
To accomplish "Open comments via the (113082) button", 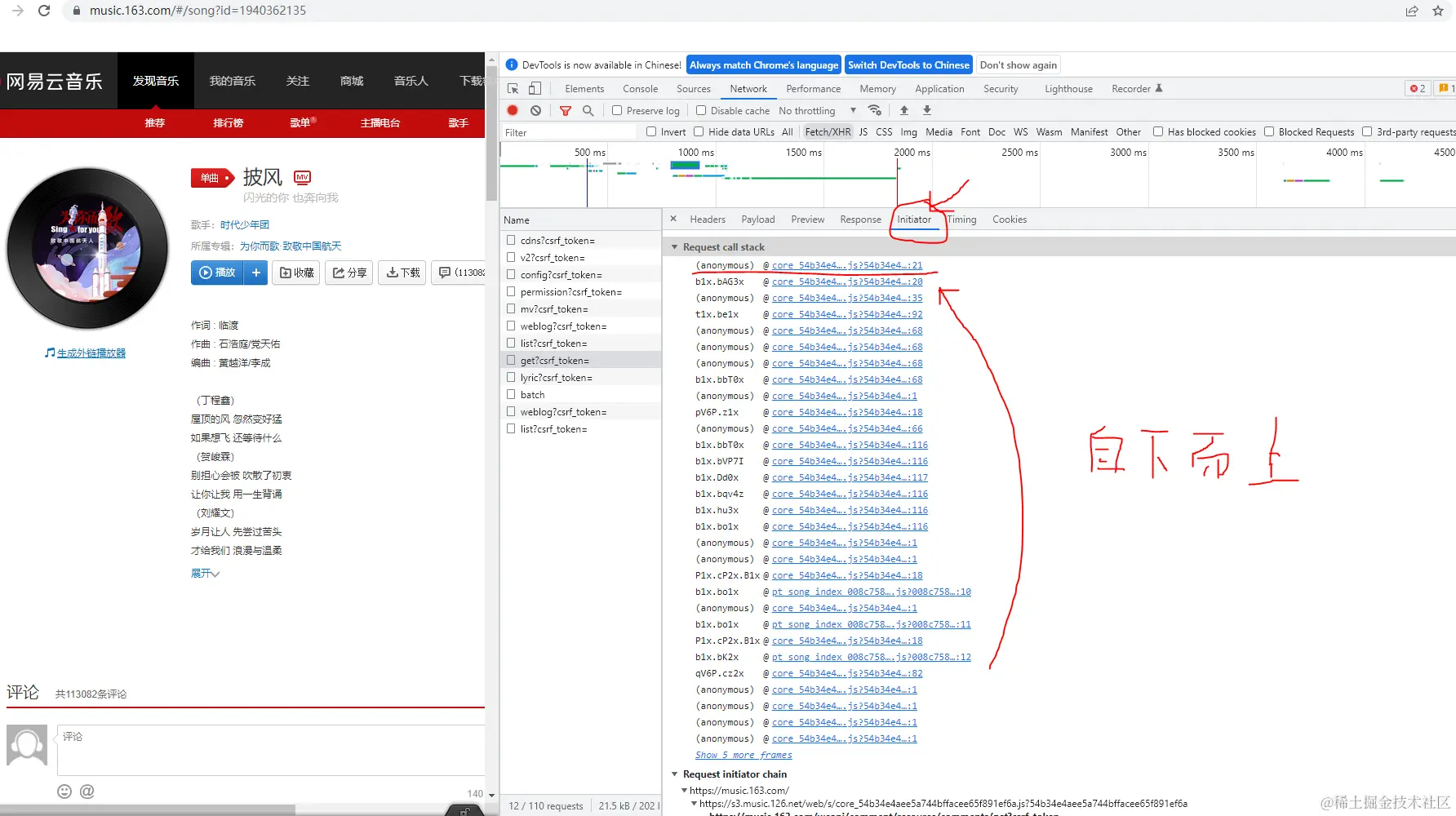I will pyautogui.click(x=459, y=273).
